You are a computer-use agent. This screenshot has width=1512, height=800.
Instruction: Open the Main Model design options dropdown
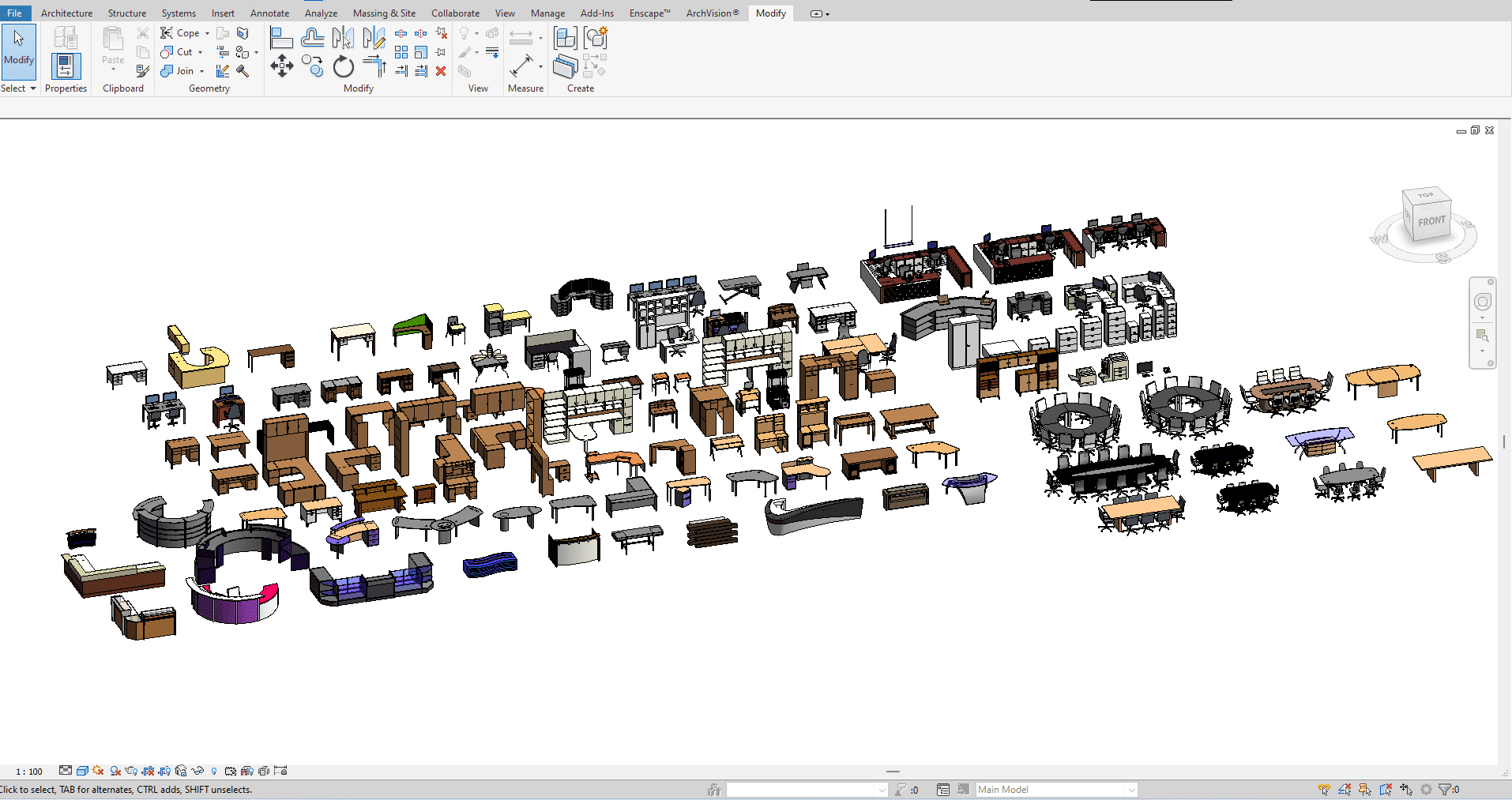coord(1057,790)
